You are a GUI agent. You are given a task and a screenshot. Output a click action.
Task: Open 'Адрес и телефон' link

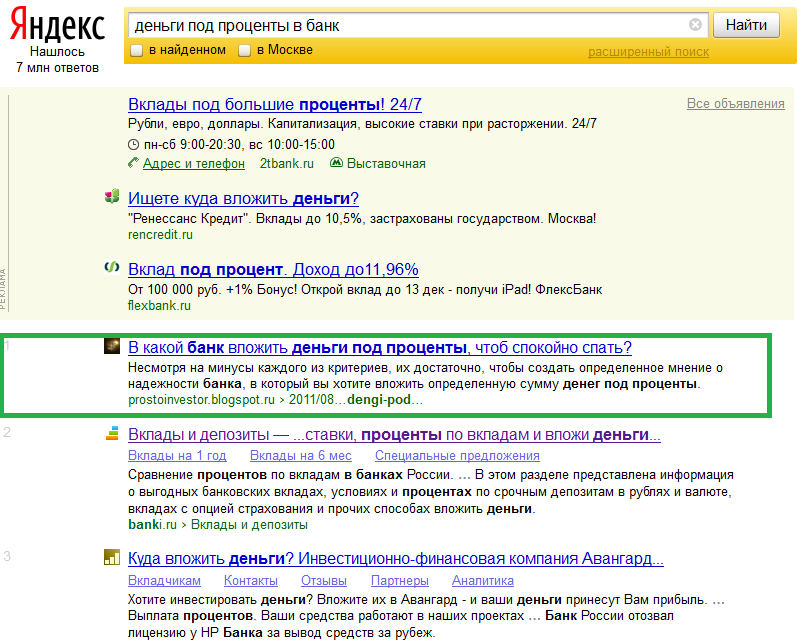coord(194,164)
